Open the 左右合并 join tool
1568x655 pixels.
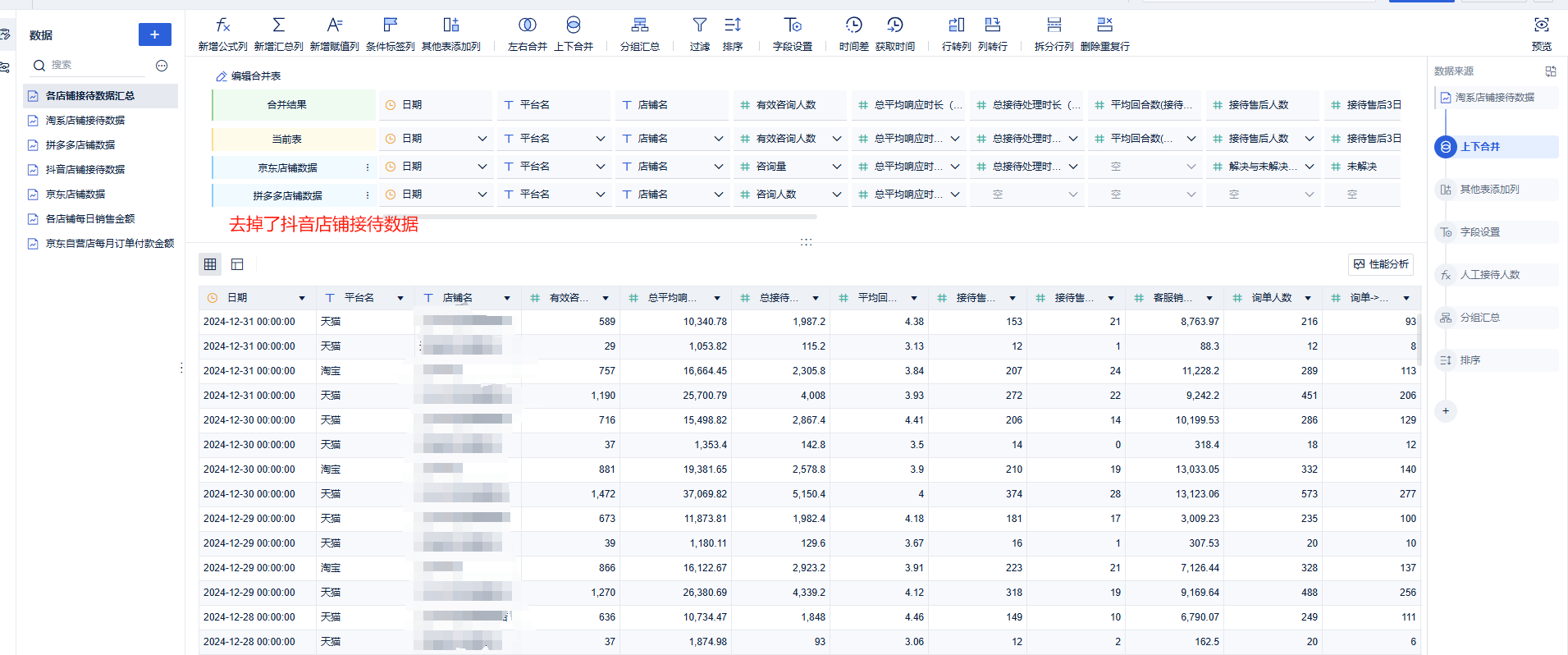coord(528,25)
